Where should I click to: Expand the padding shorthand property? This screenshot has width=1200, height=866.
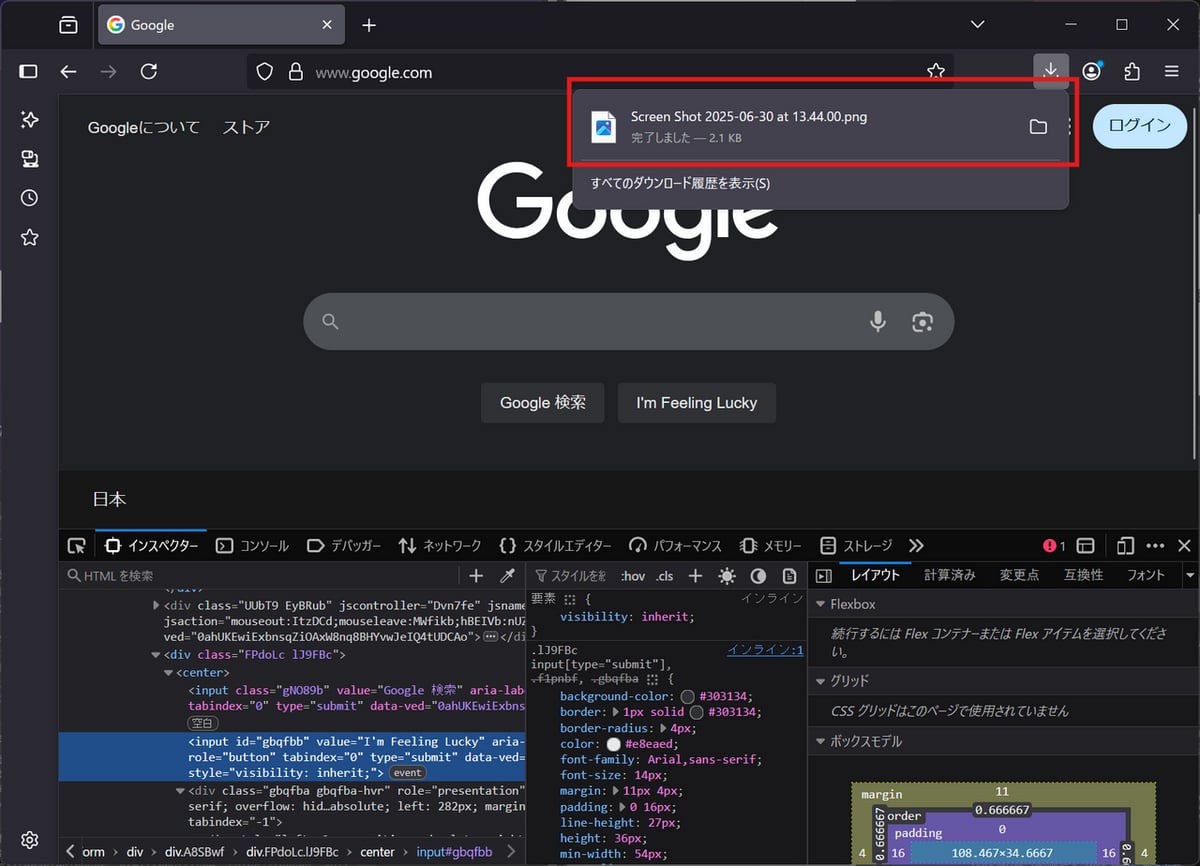point(623,807)
